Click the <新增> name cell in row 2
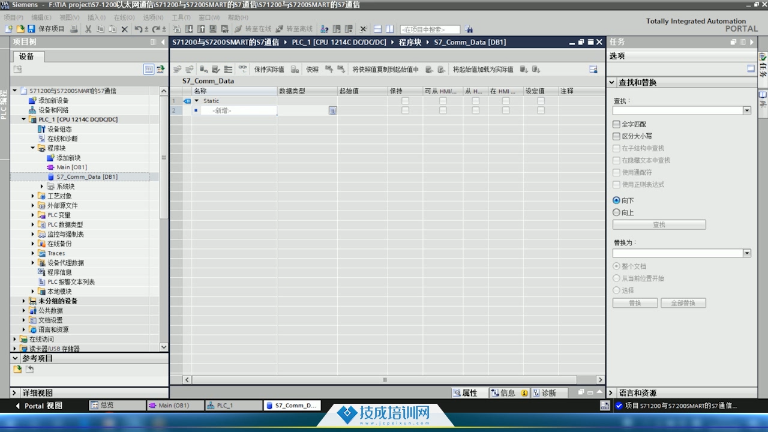 click(238, 111)
